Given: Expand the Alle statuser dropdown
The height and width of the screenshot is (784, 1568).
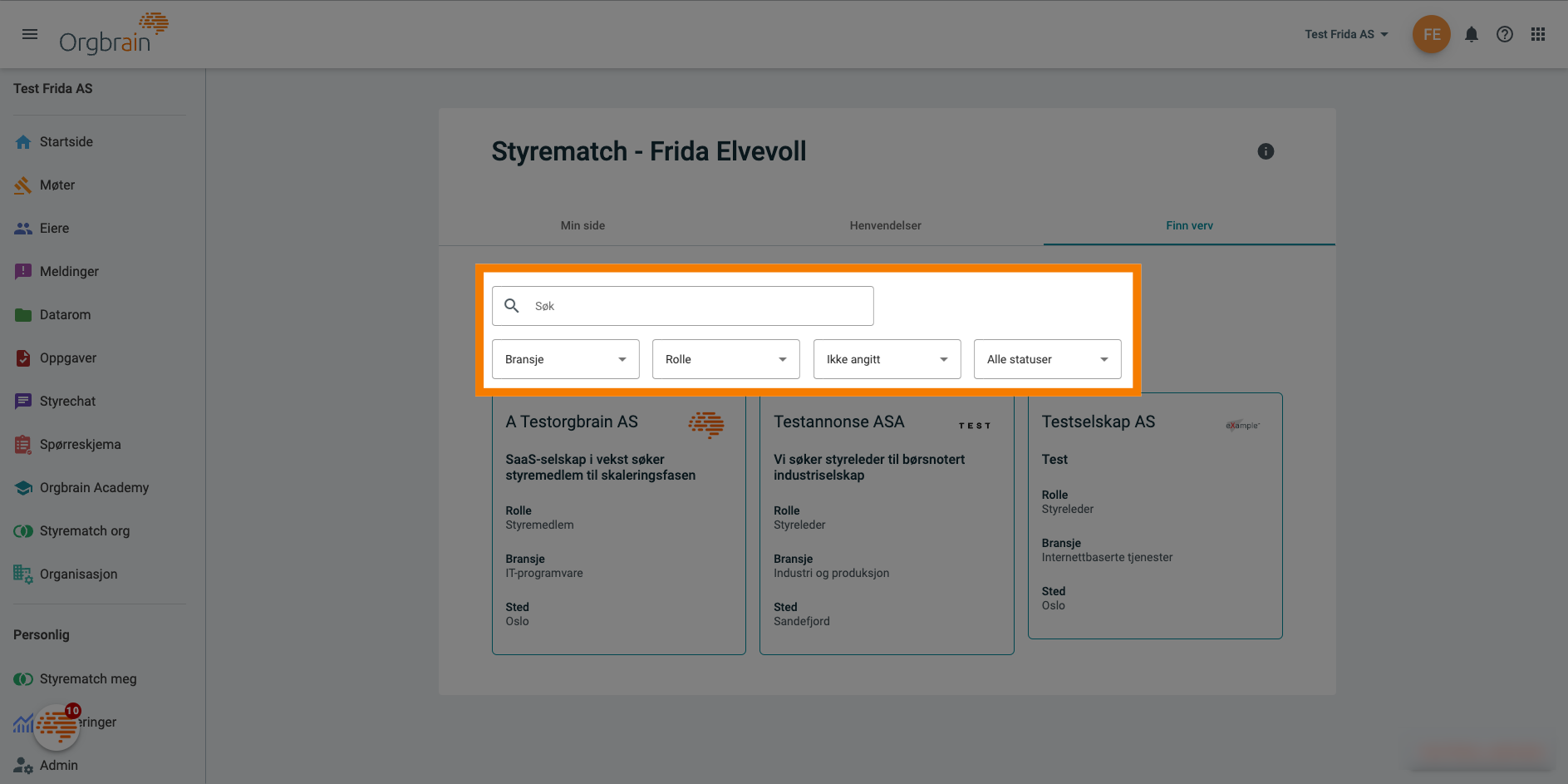Looking at the screenshot, I should (1048, 359).
